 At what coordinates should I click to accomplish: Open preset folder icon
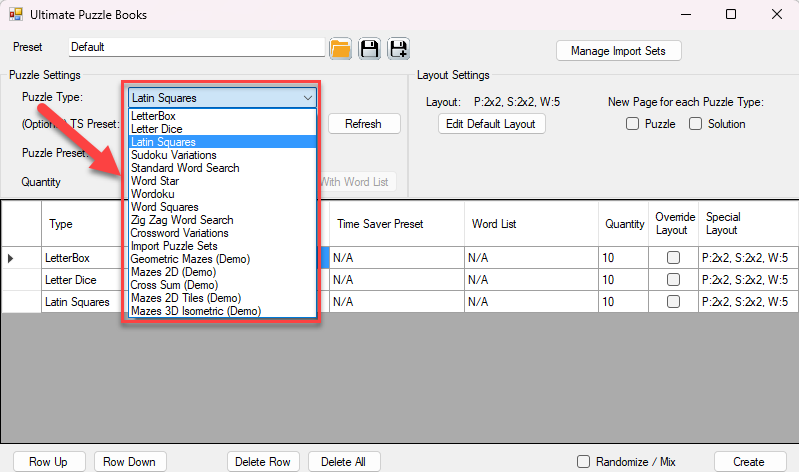tap(341, 49)
